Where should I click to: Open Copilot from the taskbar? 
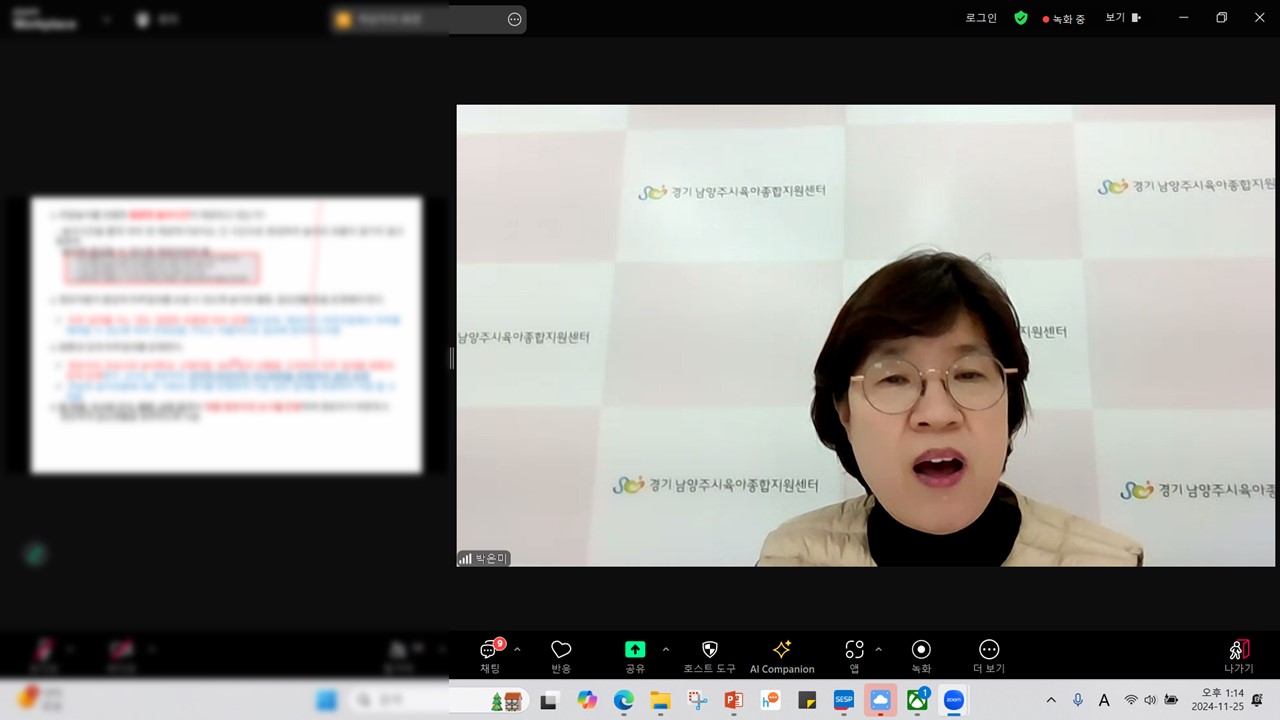pyautogui.click(x=587, y=701)
